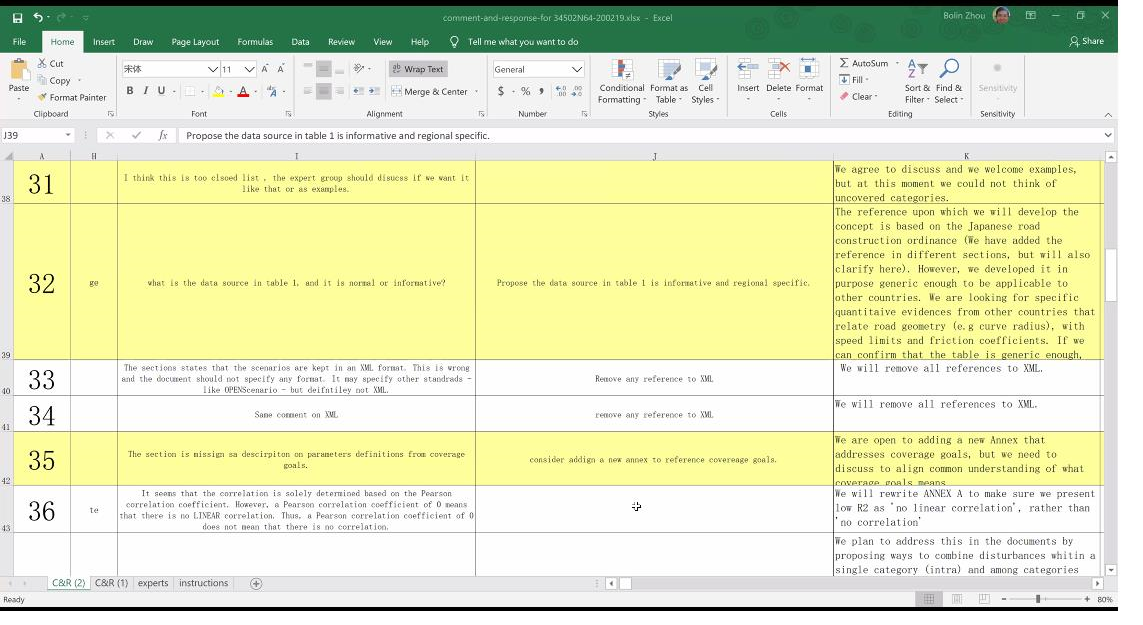Open the Name Box dropdown arrow

(x=68, y=135)
